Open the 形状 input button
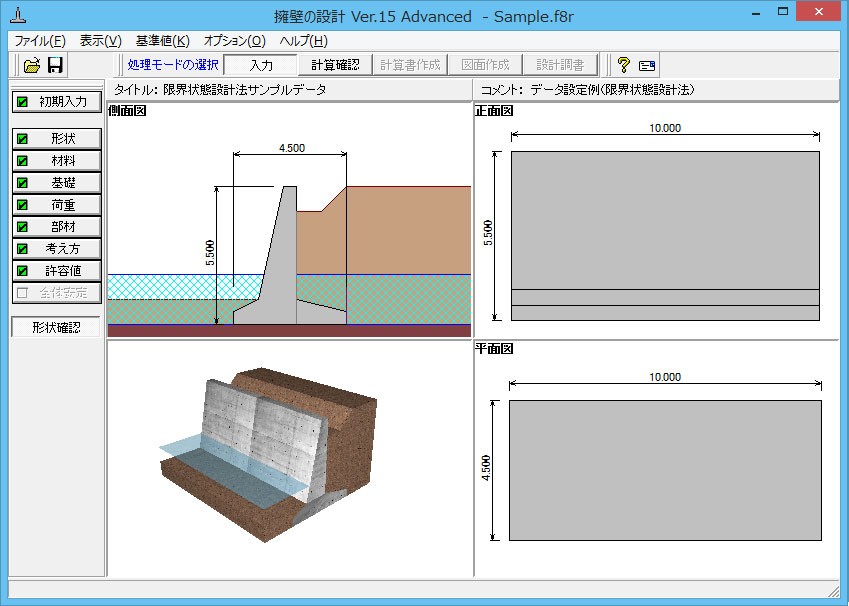 [x=57, y=139]
